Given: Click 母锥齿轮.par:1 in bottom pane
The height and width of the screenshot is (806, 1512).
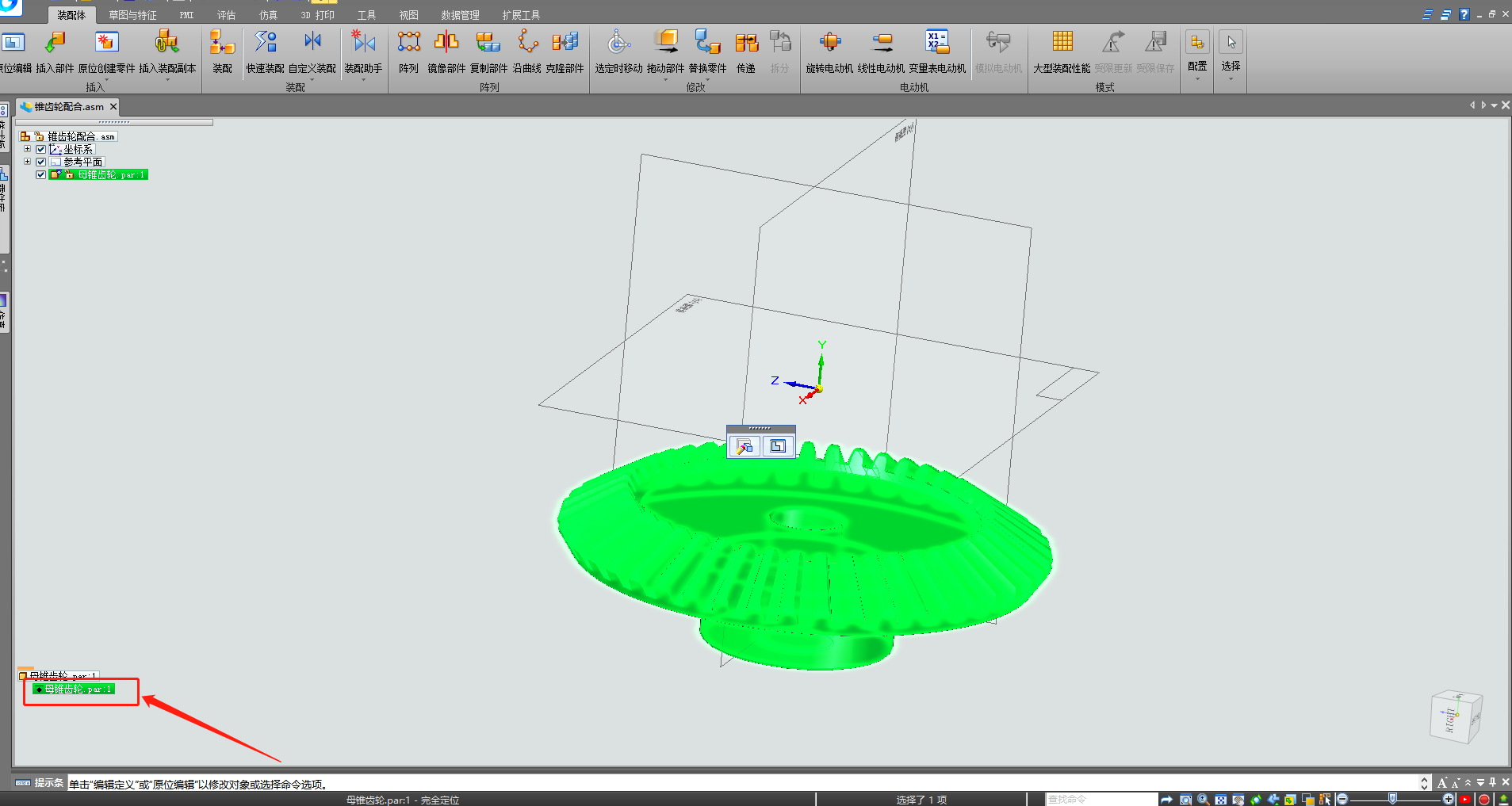Looking at the screenshot, I should click(74, 689).
